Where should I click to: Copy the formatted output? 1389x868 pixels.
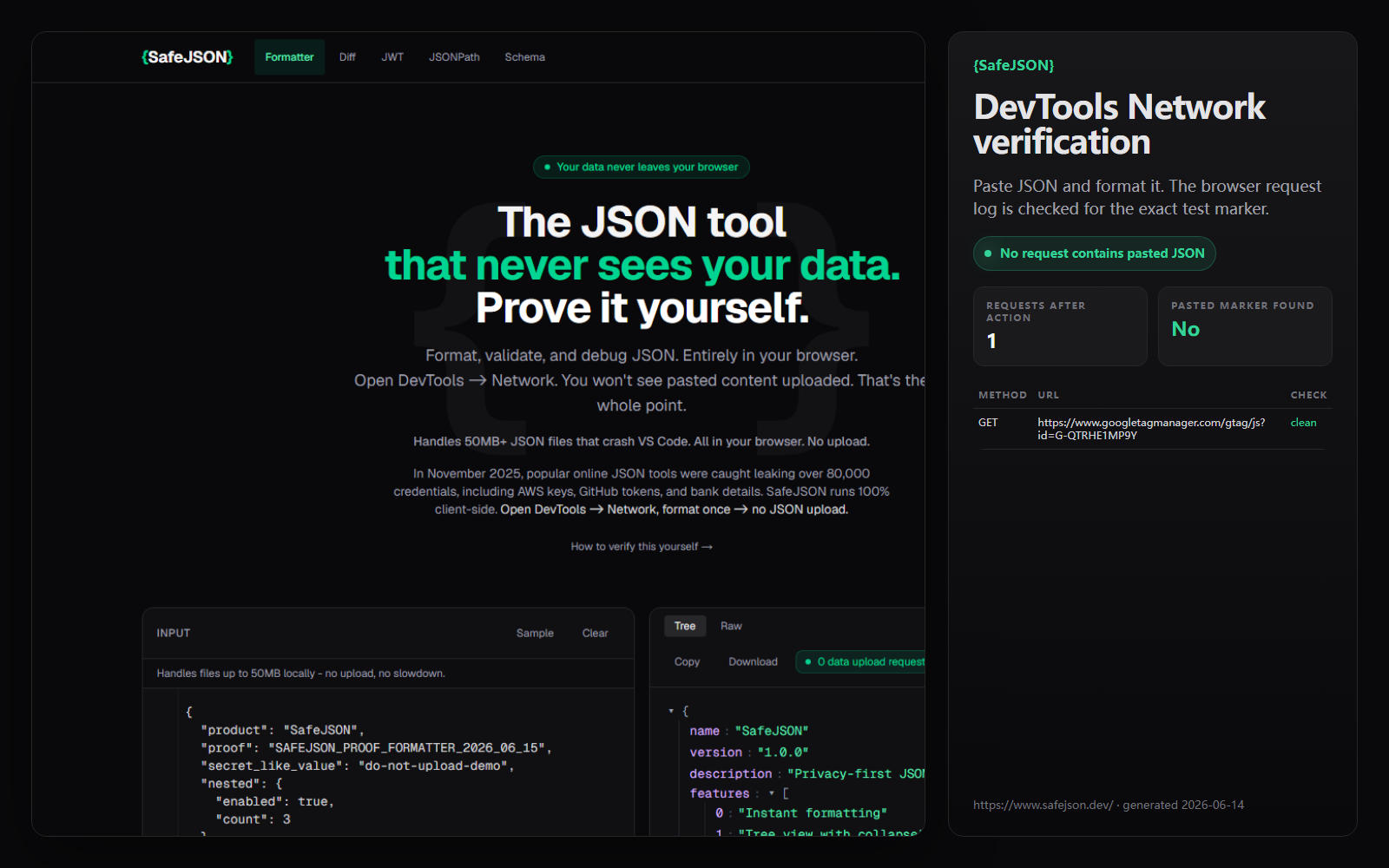[x=687, y=661]
